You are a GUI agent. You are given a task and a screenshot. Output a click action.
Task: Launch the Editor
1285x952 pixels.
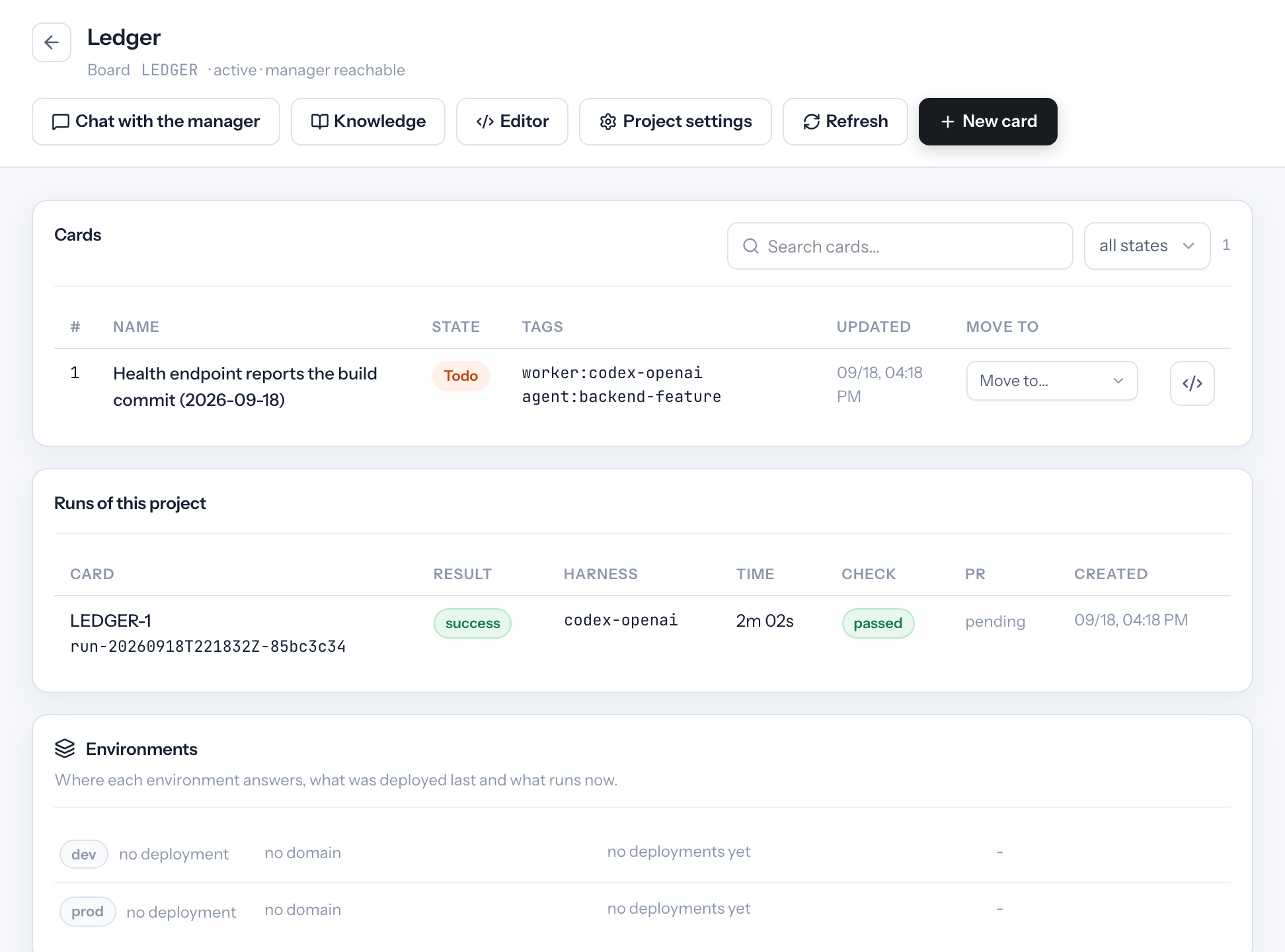click(x=512, y=122)
